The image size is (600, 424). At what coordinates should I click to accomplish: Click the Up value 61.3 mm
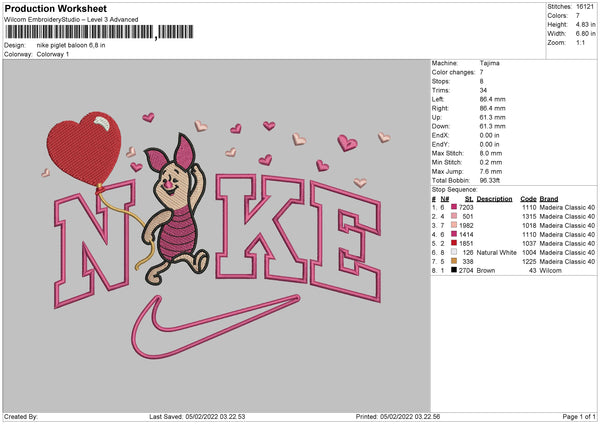coord(492,117)
